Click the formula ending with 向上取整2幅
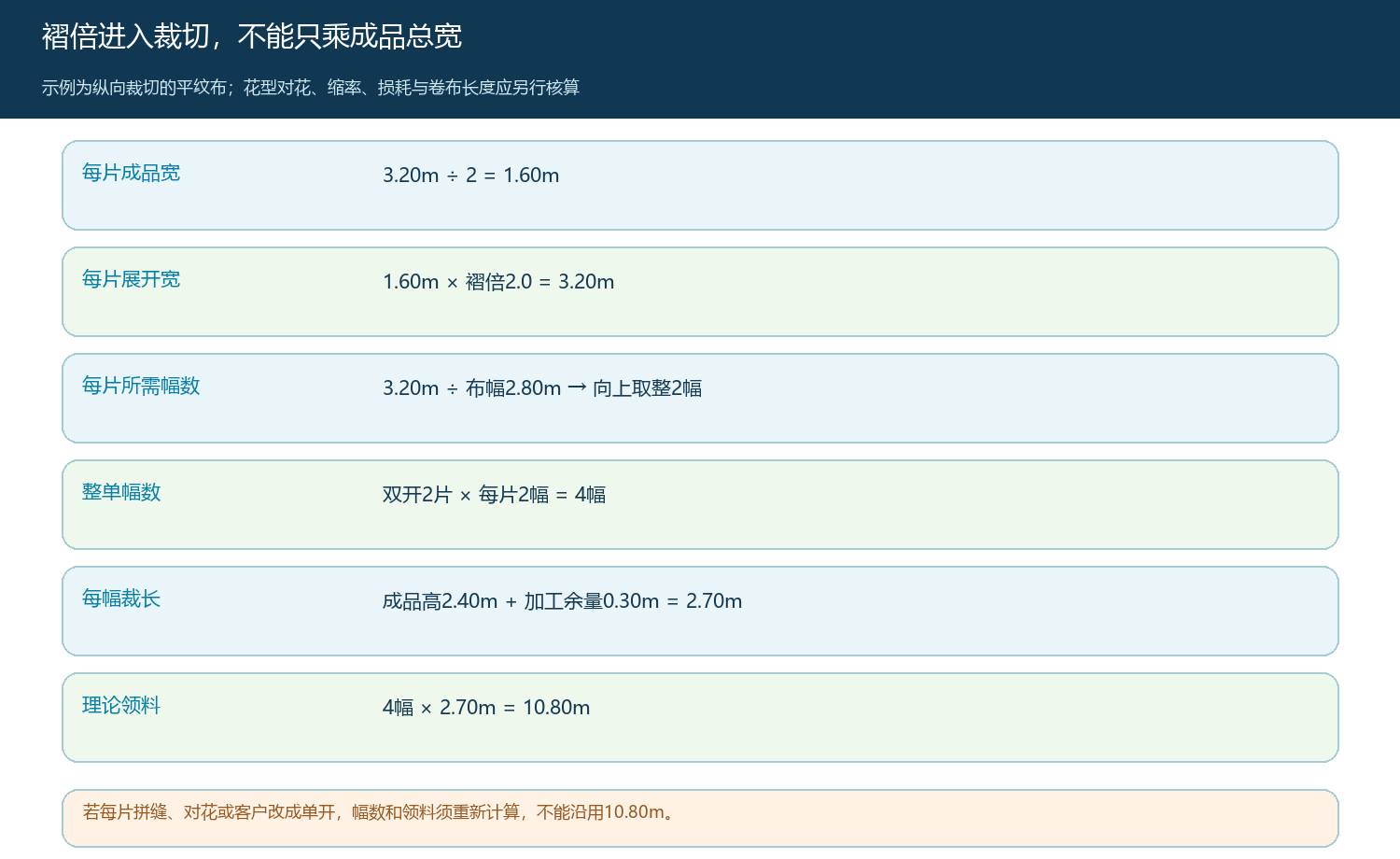Screen dimensions: 1400x859 [x=542, y=388]
